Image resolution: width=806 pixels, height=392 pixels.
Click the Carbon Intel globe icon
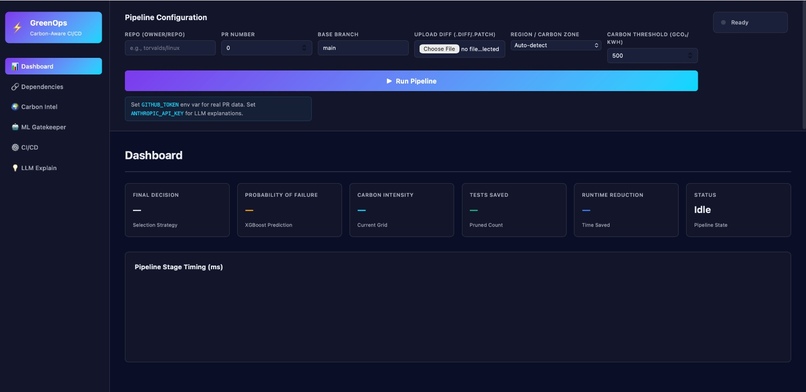click(15, 107)
